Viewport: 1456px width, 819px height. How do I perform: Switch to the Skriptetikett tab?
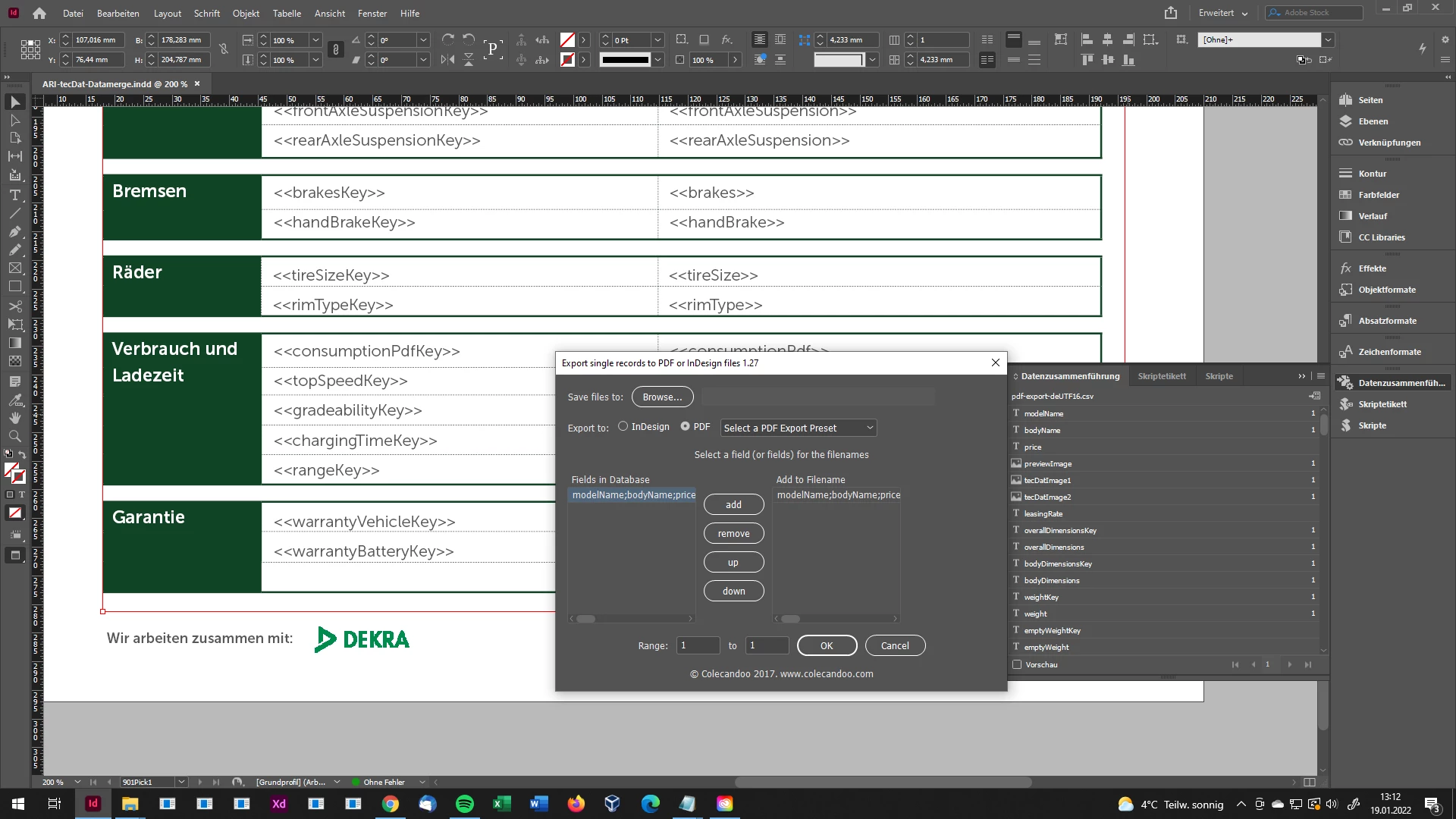1161,376
